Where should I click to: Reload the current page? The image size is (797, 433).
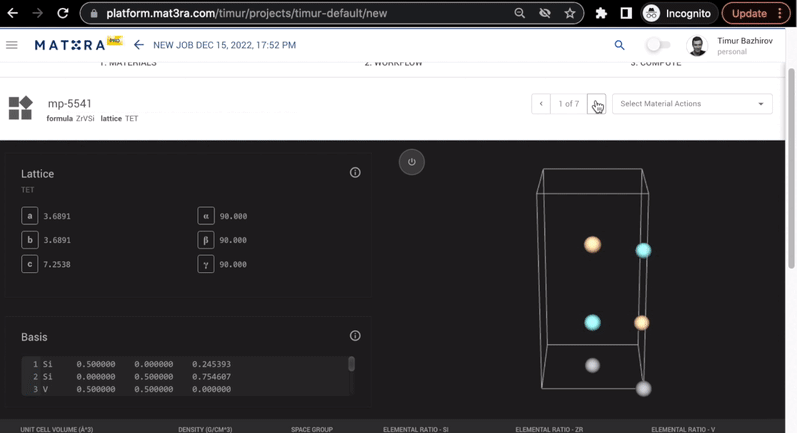point(63,13)
